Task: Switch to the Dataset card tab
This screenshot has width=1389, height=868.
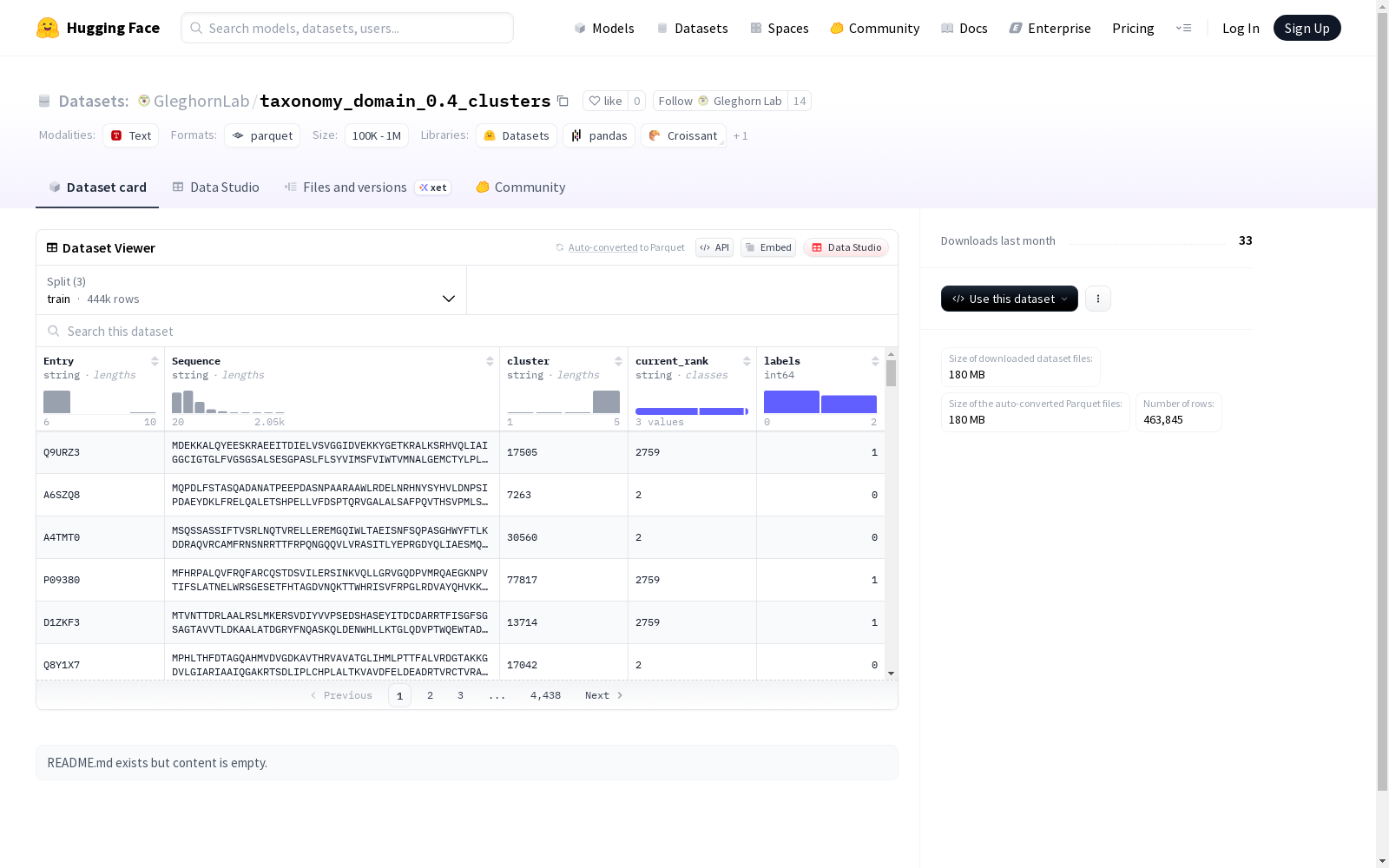Action: [97, 187]
